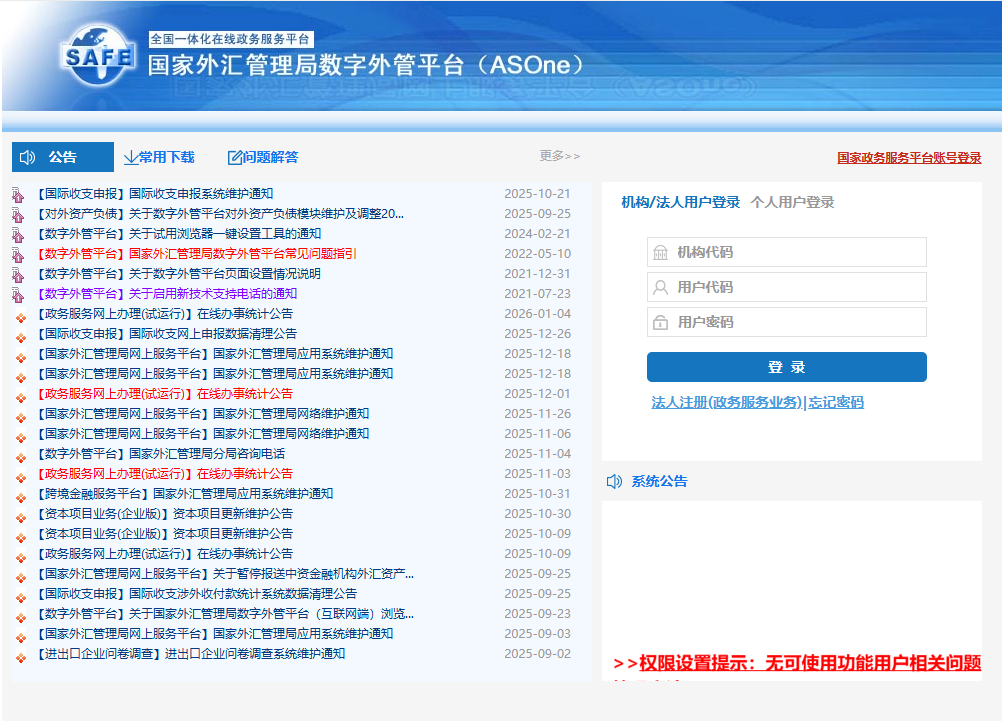The height and width of the screenshot is (721, 1002).
Task: Click pinned icon beside 对外资产负债模块维护 notice
Action: tap(18, 215)
